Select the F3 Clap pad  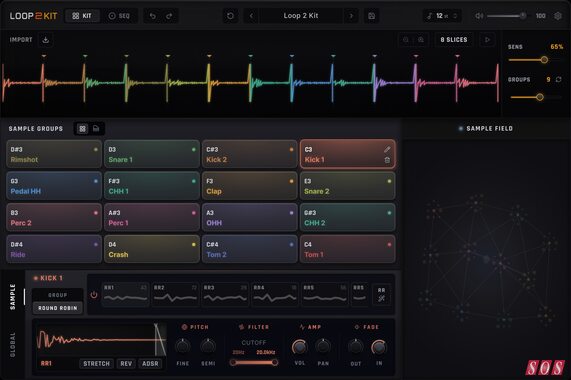tap(250, 186)
